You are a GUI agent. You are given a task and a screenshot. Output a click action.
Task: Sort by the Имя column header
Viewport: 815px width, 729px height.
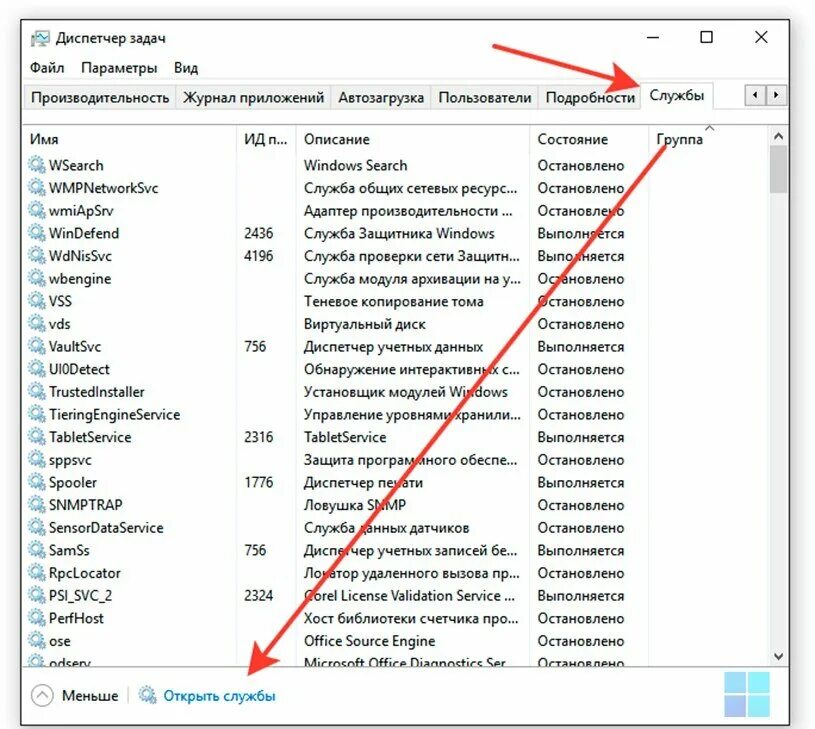pos(130,139)
